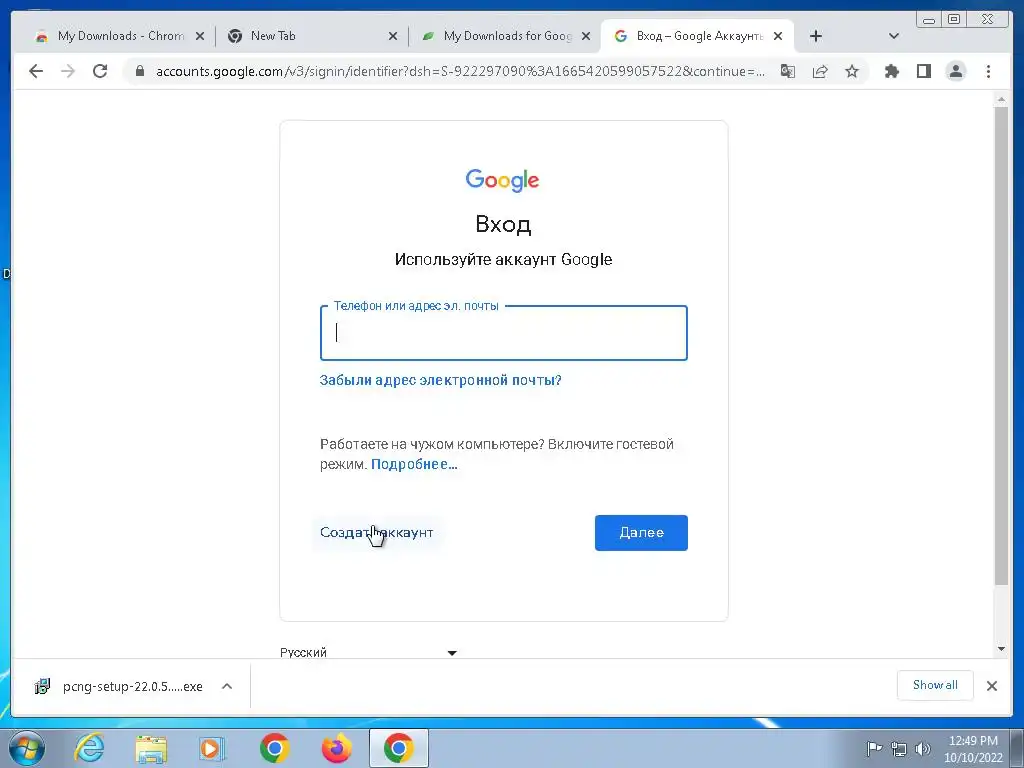The height and width of the screenshot is (768, 1024).
Task: Bookmark this page with the star icon
Action: tap(852, 71)
